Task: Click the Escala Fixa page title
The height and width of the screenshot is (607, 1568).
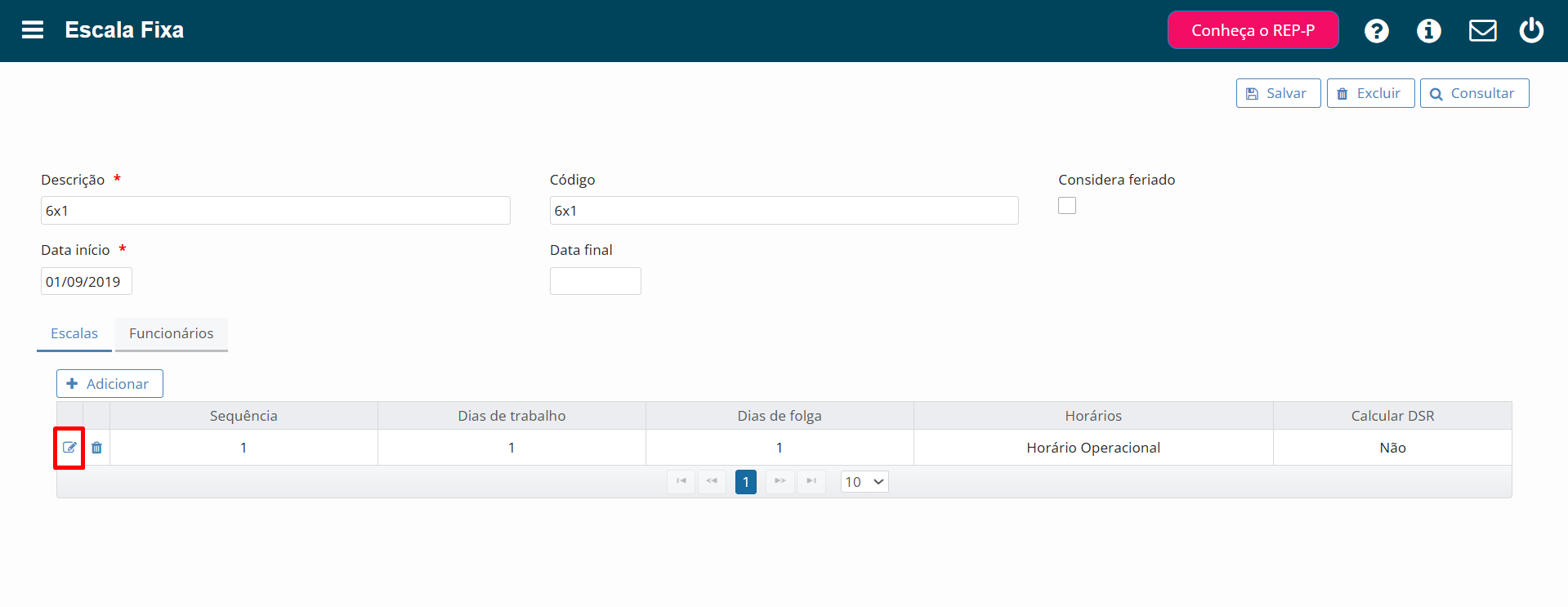Action: pos(124,30)
